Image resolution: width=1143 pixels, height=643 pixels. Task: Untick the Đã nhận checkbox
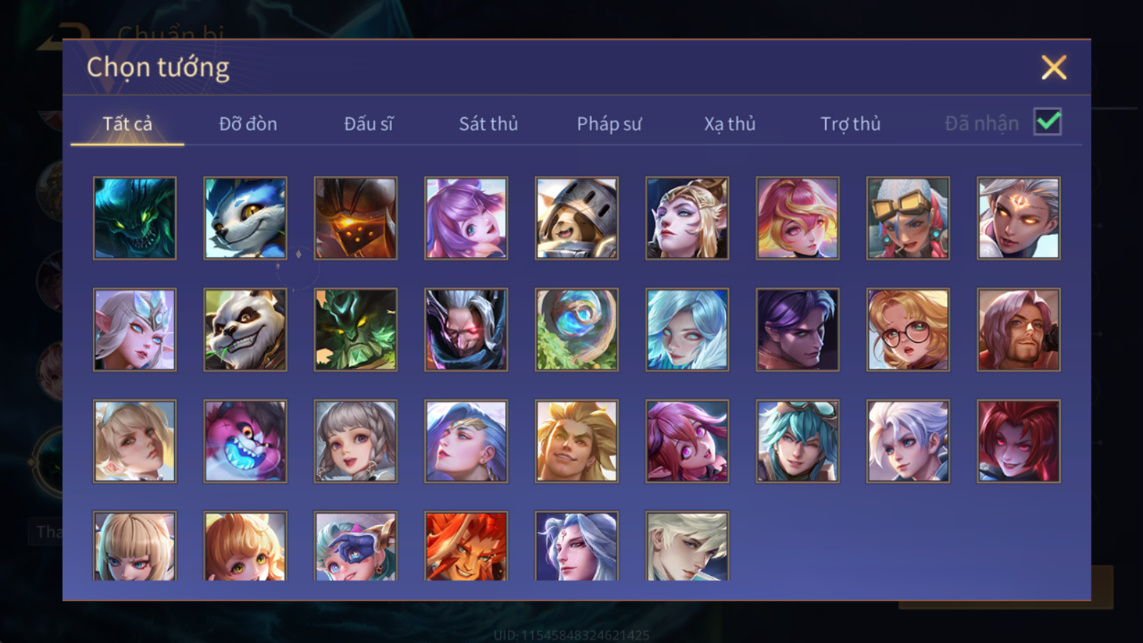click(x=1048, y=122)
